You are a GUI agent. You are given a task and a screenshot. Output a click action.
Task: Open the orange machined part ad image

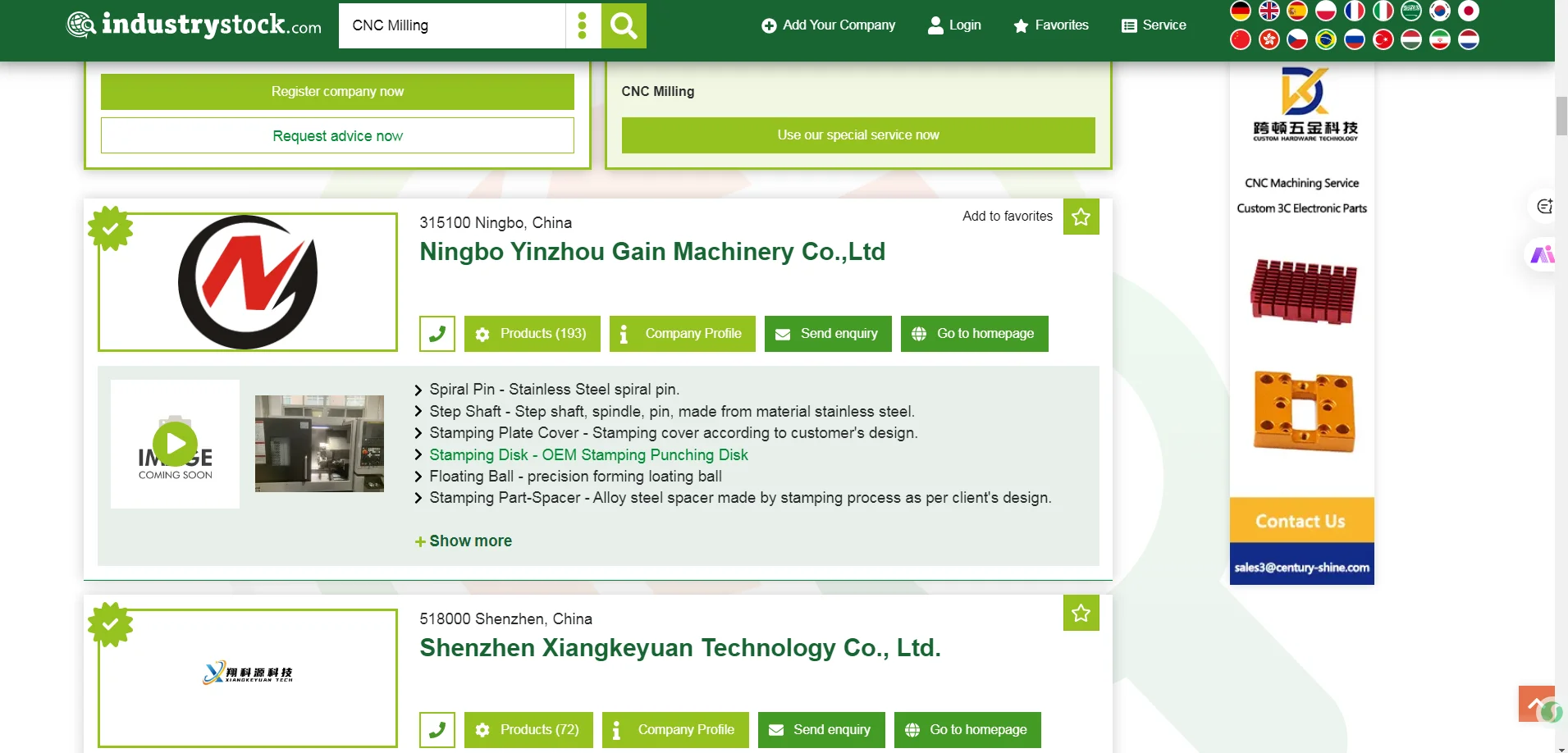point(1304,412)
